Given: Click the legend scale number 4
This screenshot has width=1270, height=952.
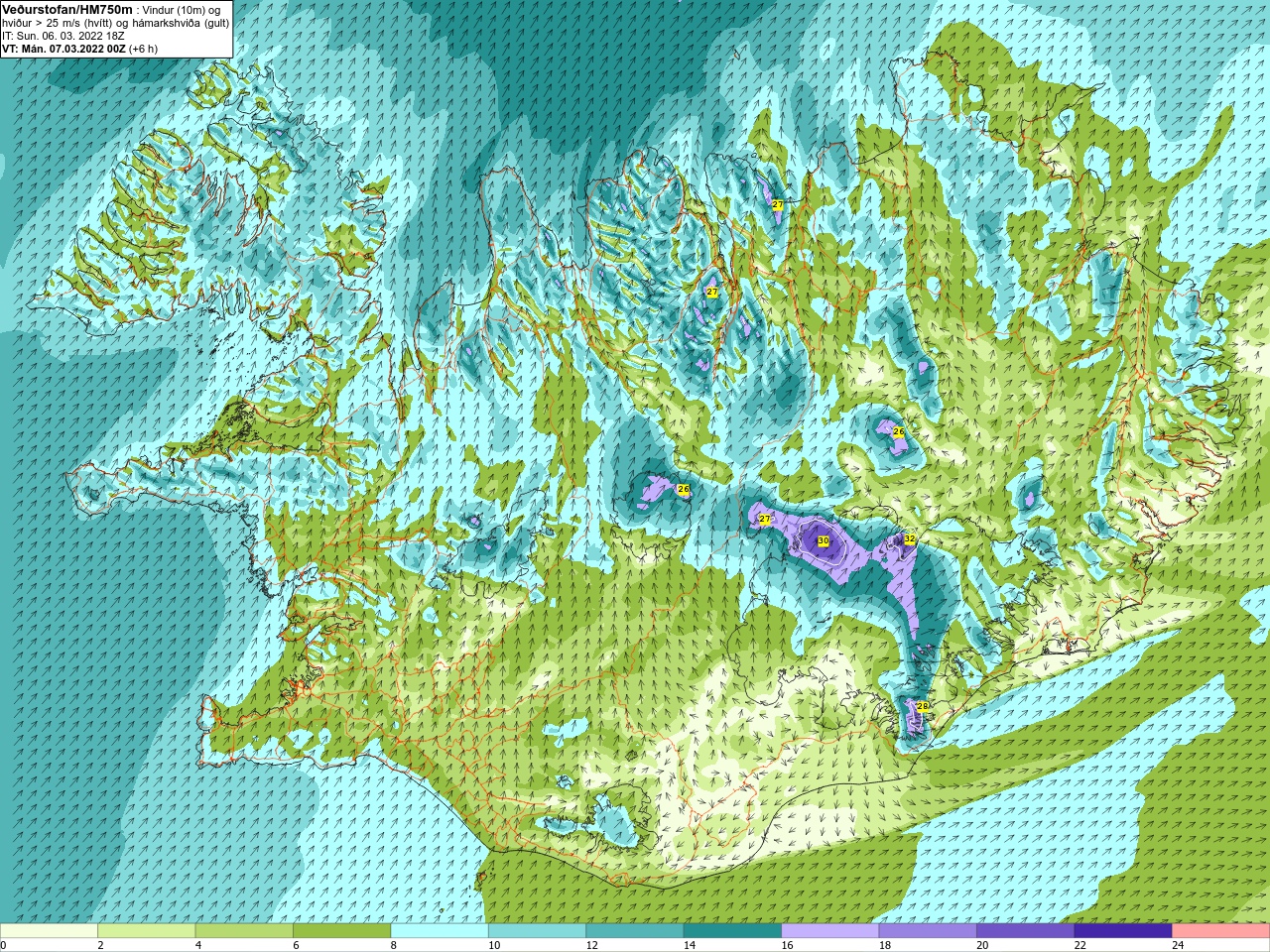Looking at the screenshot, I should 198,945.
